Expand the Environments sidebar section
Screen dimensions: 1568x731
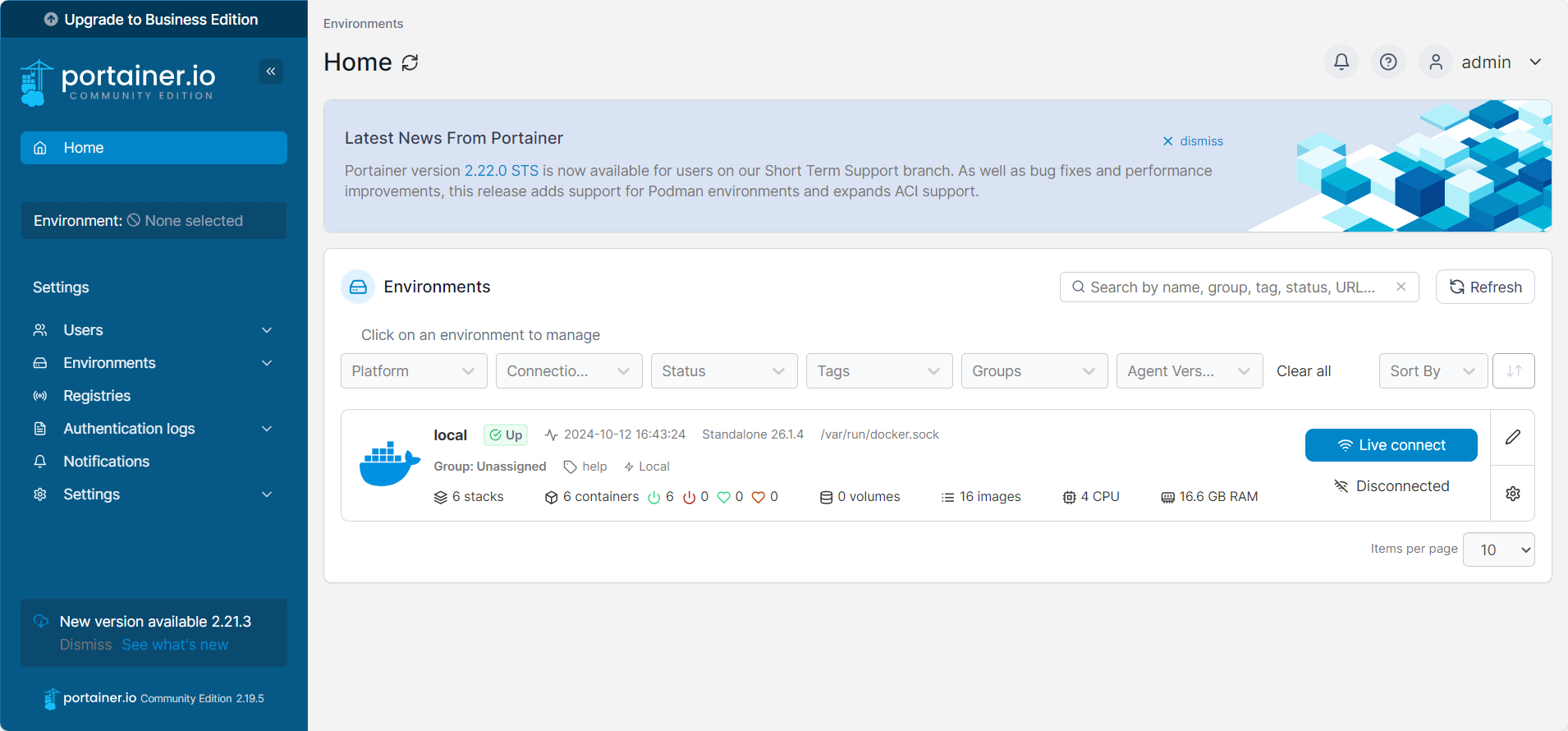267,363
